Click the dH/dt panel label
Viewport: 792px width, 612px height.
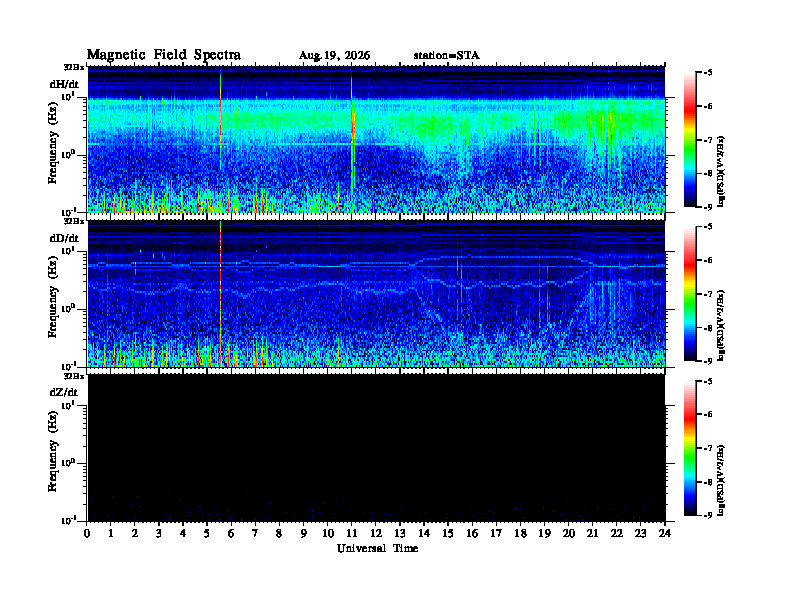[x=64, y=84]
